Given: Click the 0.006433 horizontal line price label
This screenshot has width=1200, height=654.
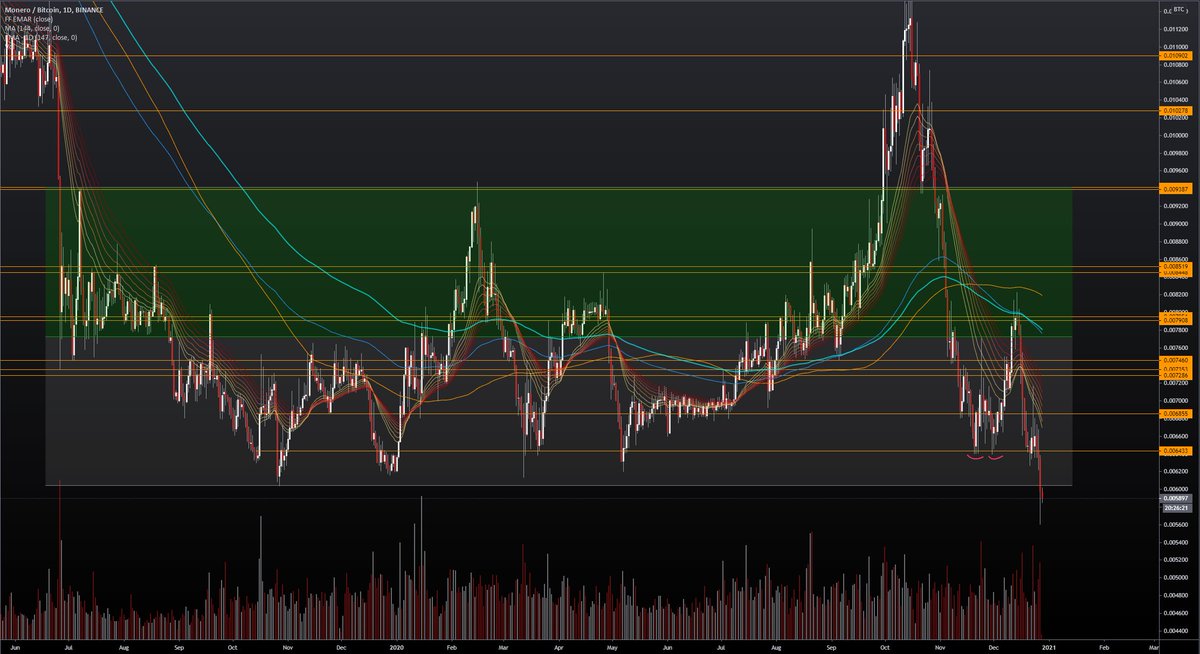Looking at the screenshot, I should (x=1176, y=451).
